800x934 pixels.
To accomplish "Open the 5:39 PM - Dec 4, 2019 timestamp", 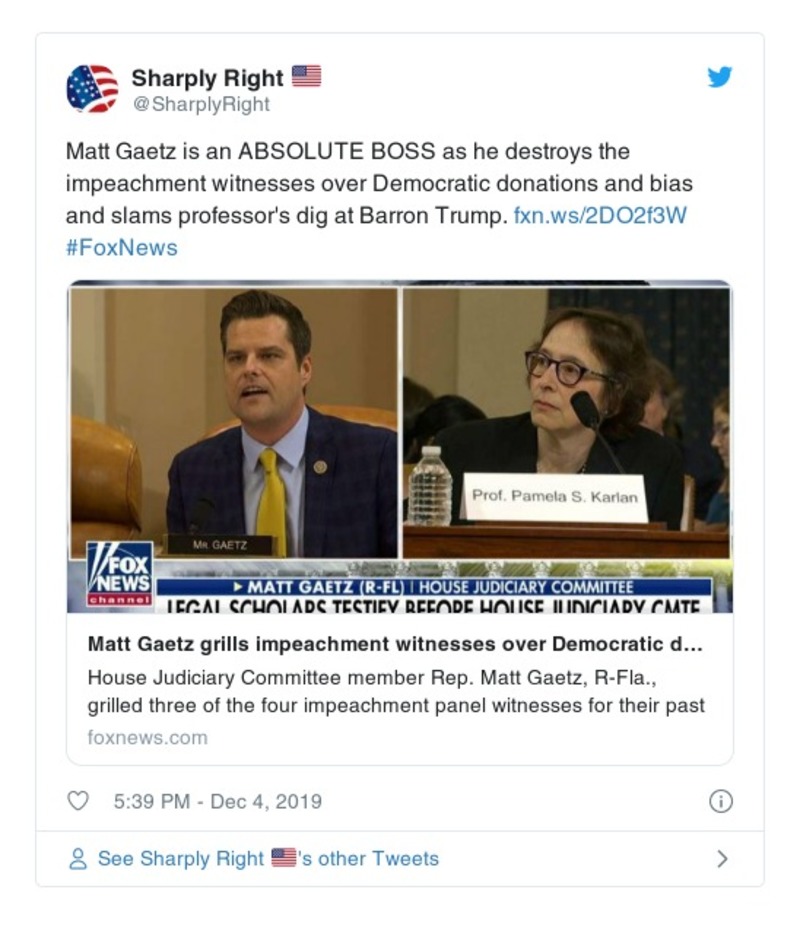I will tap(217, 801).
